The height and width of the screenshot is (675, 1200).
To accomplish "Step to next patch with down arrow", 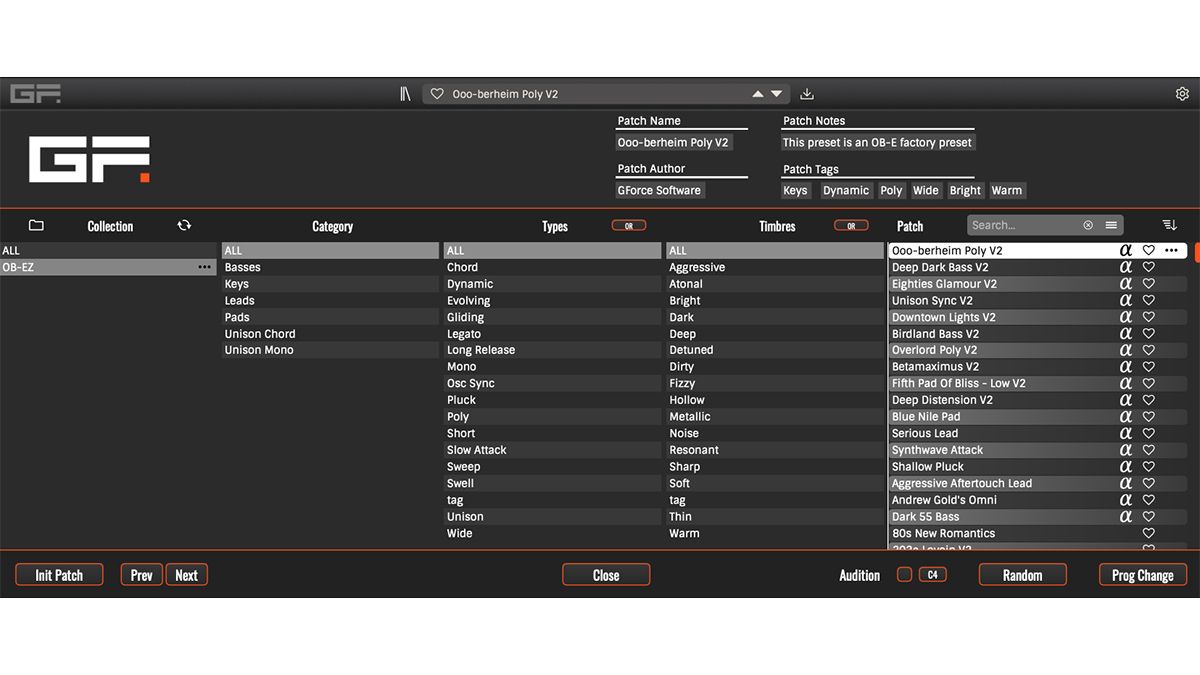I will tap(776, 94).
